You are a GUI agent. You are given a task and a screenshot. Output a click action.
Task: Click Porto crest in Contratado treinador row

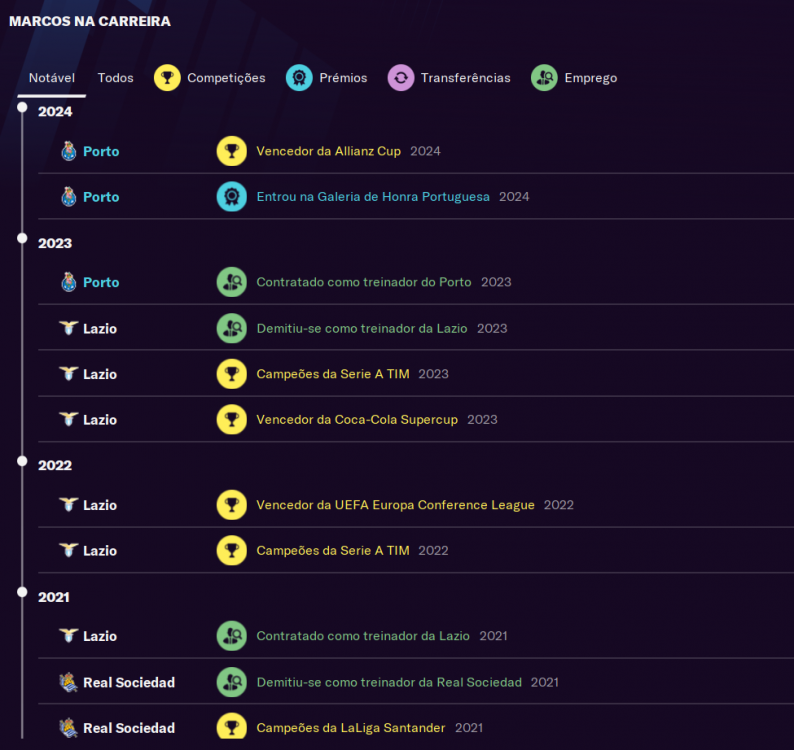[69, 282]
